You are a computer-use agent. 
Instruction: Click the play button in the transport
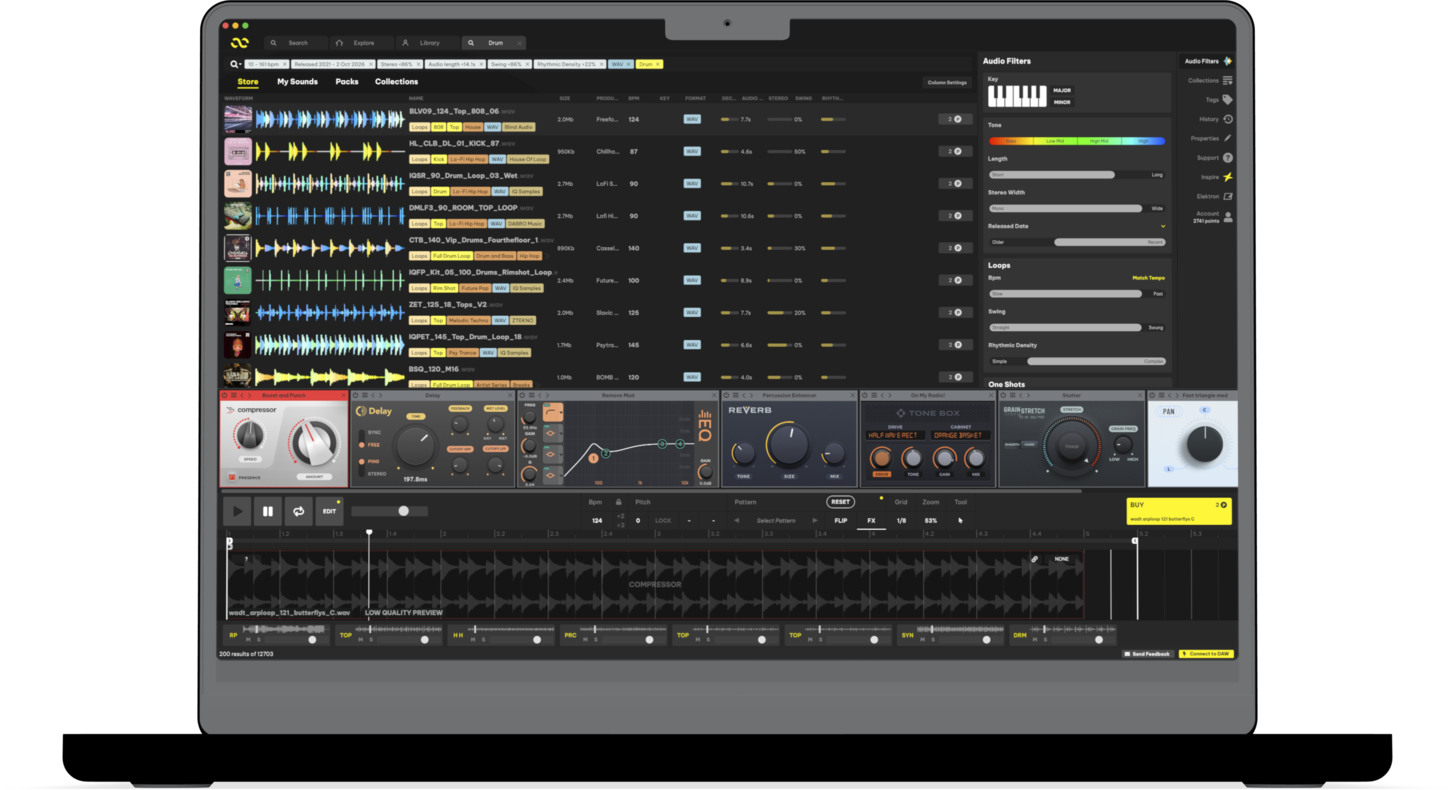[x=237, y=511]
